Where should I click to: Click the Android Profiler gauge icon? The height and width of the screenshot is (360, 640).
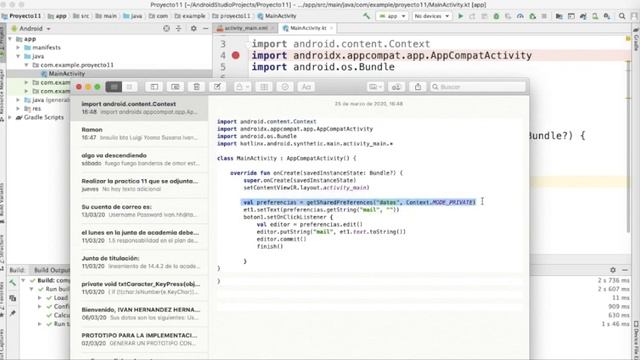coord(520,16)
